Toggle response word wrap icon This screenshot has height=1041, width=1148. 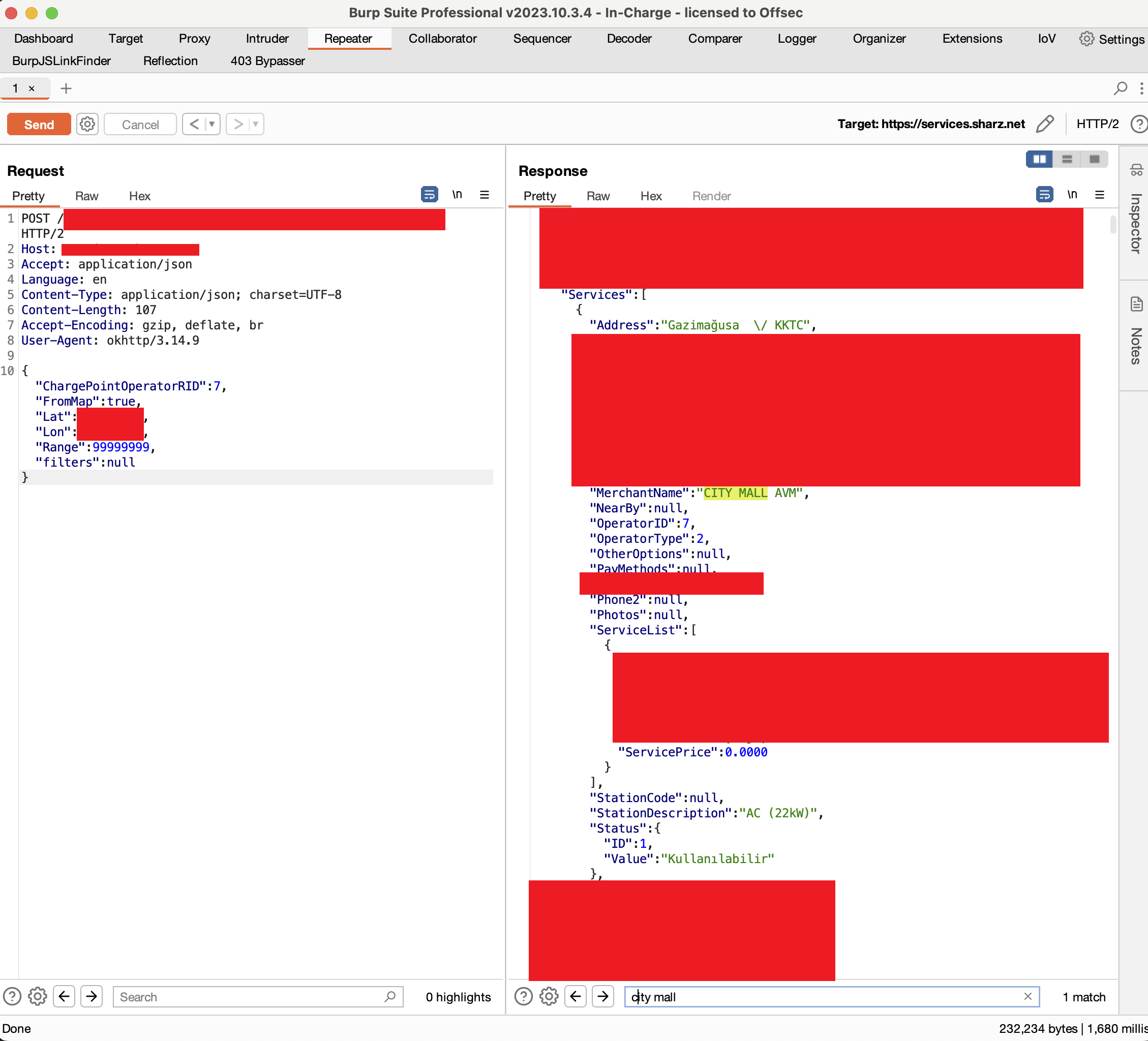click(1044, 195)
